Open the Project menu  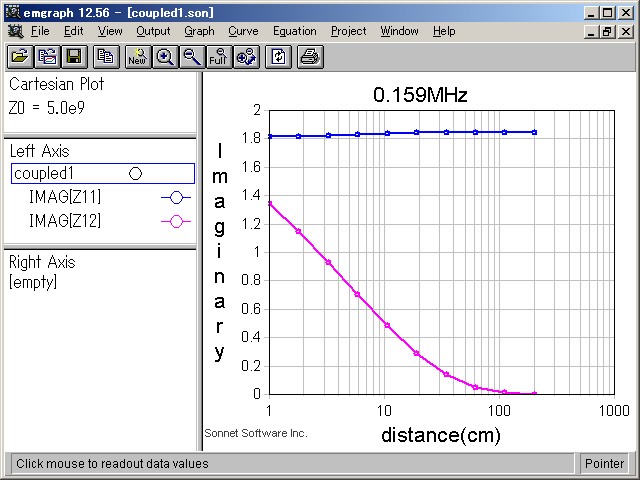(349, 31)
